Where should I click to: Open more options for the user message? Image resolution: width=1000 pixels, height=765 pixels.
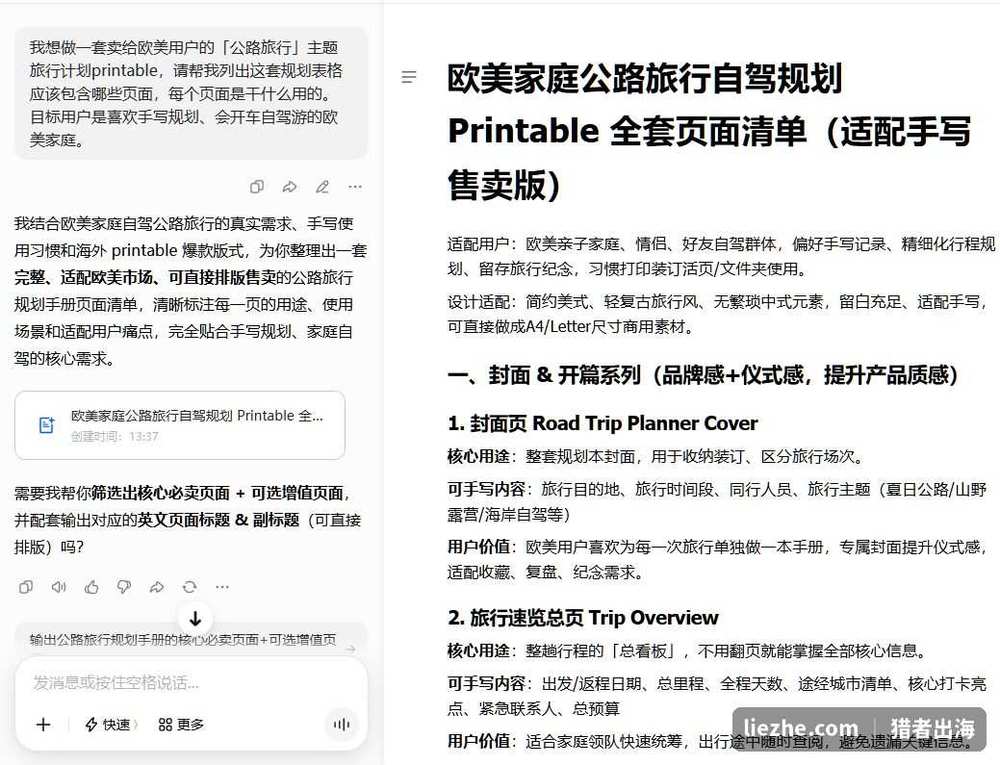[355, 187]
